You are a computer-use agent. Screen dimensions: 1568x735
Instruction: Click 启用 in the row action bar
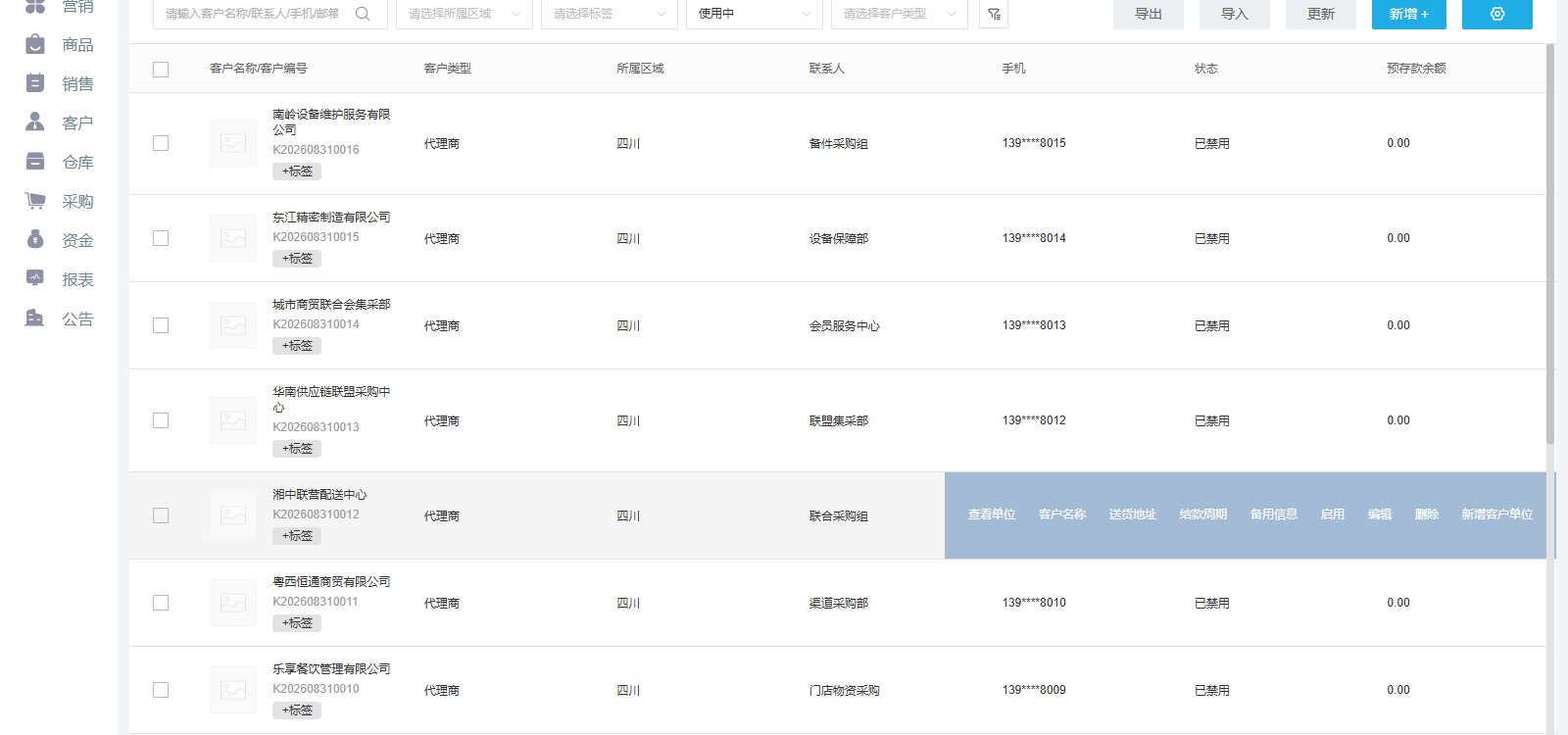click(x=1333, y=514)
